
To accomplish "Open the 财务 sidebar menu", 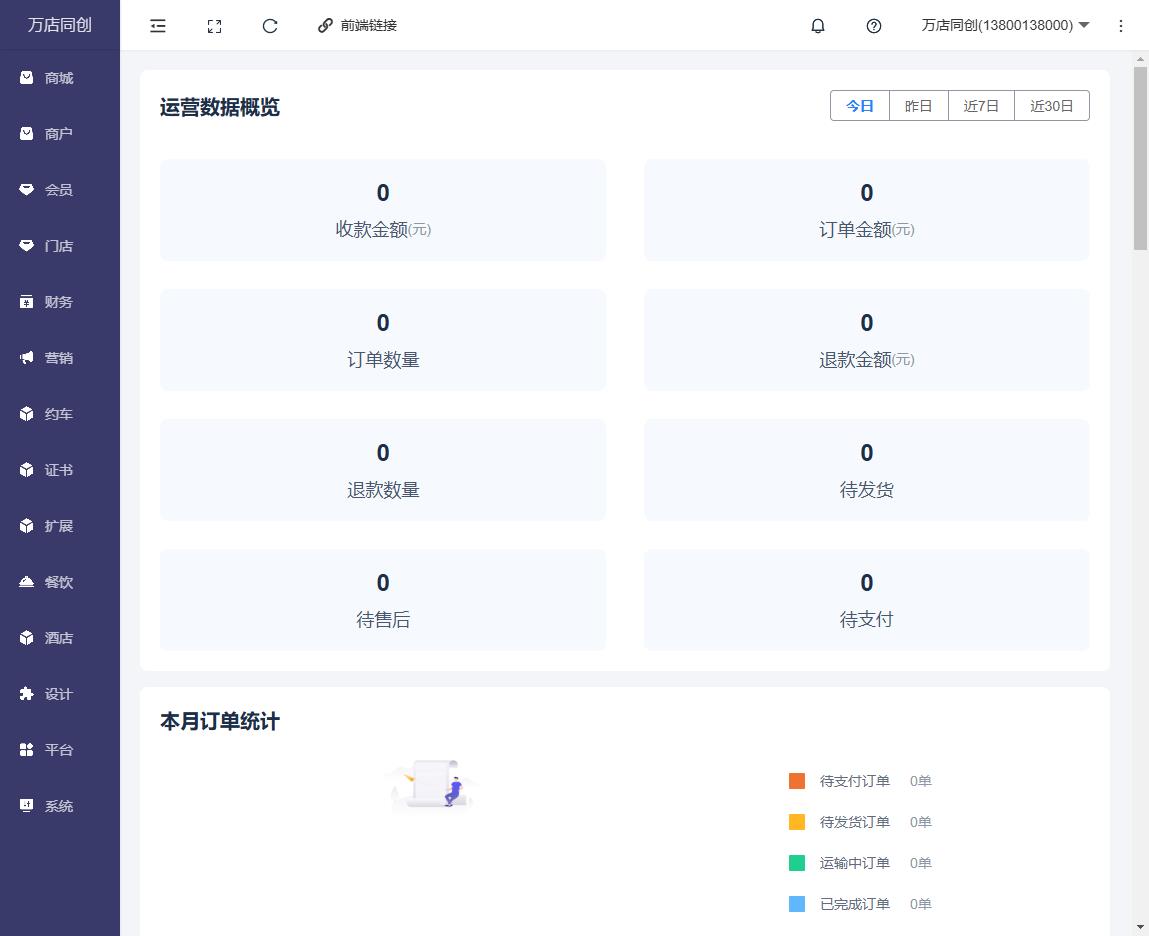I will 59,302.
